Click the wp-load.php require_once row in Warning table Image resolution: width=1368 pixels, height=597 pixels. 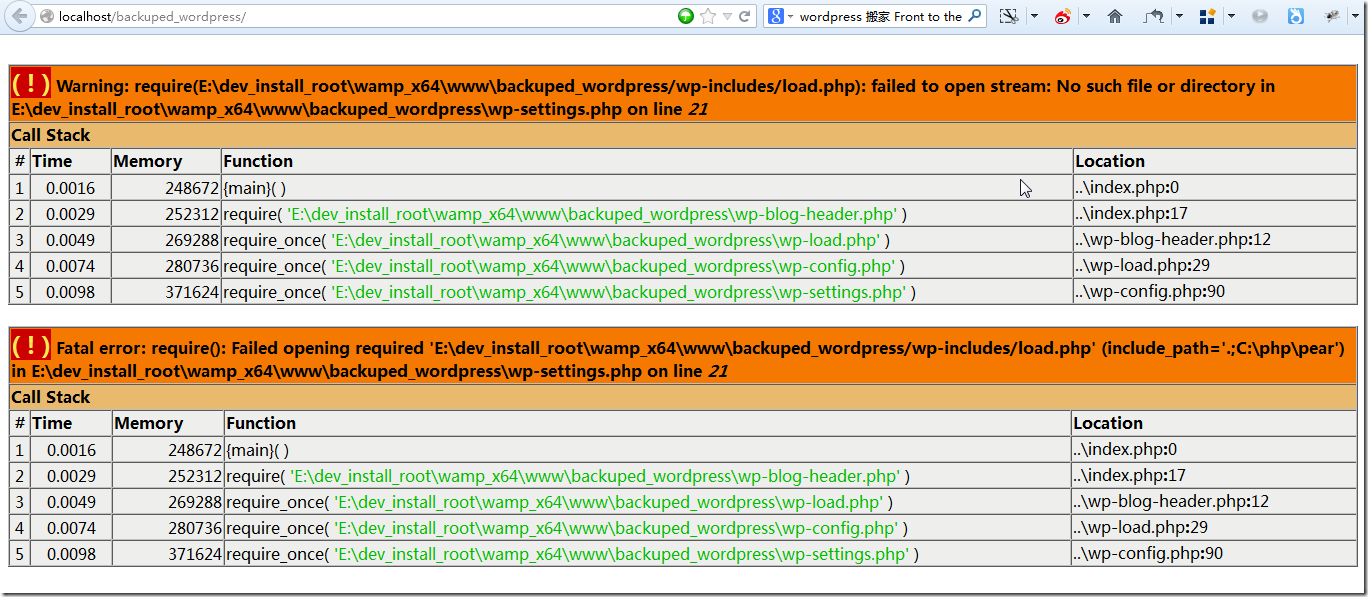click(x=556, y=240)
